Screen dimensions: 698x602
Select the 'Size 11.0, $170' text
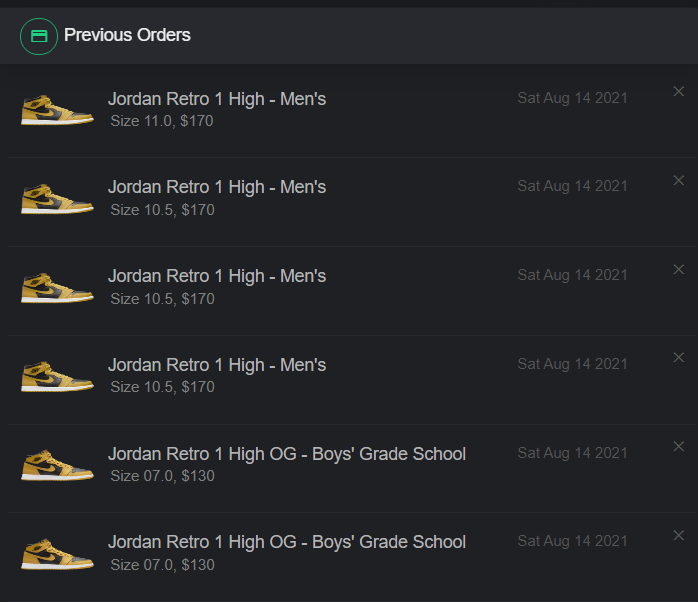point(162,121)
